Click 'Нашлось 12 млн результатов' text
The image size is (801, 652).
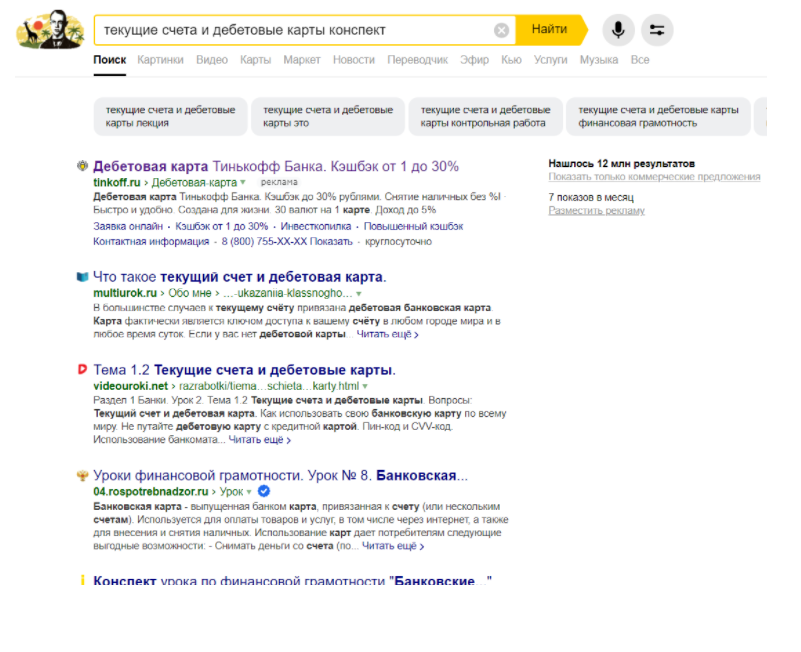point(622,164)
